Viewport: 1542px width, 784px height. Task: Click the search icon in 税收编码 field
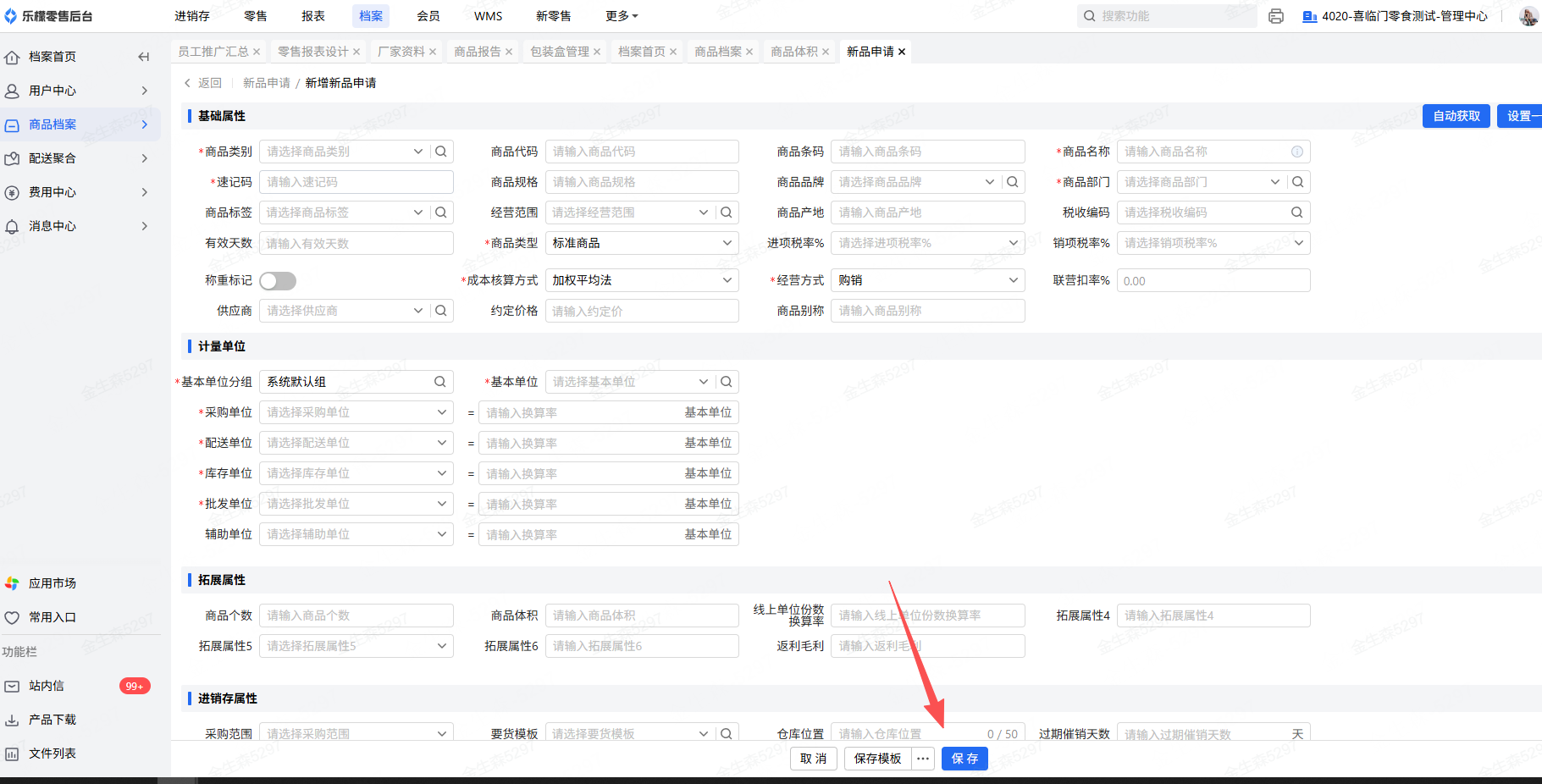click(x=1297, y=213)
